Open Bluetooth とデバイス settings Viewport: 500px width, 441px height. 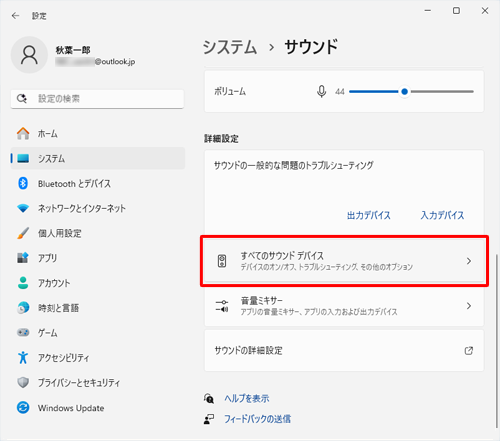click(98, 183)
